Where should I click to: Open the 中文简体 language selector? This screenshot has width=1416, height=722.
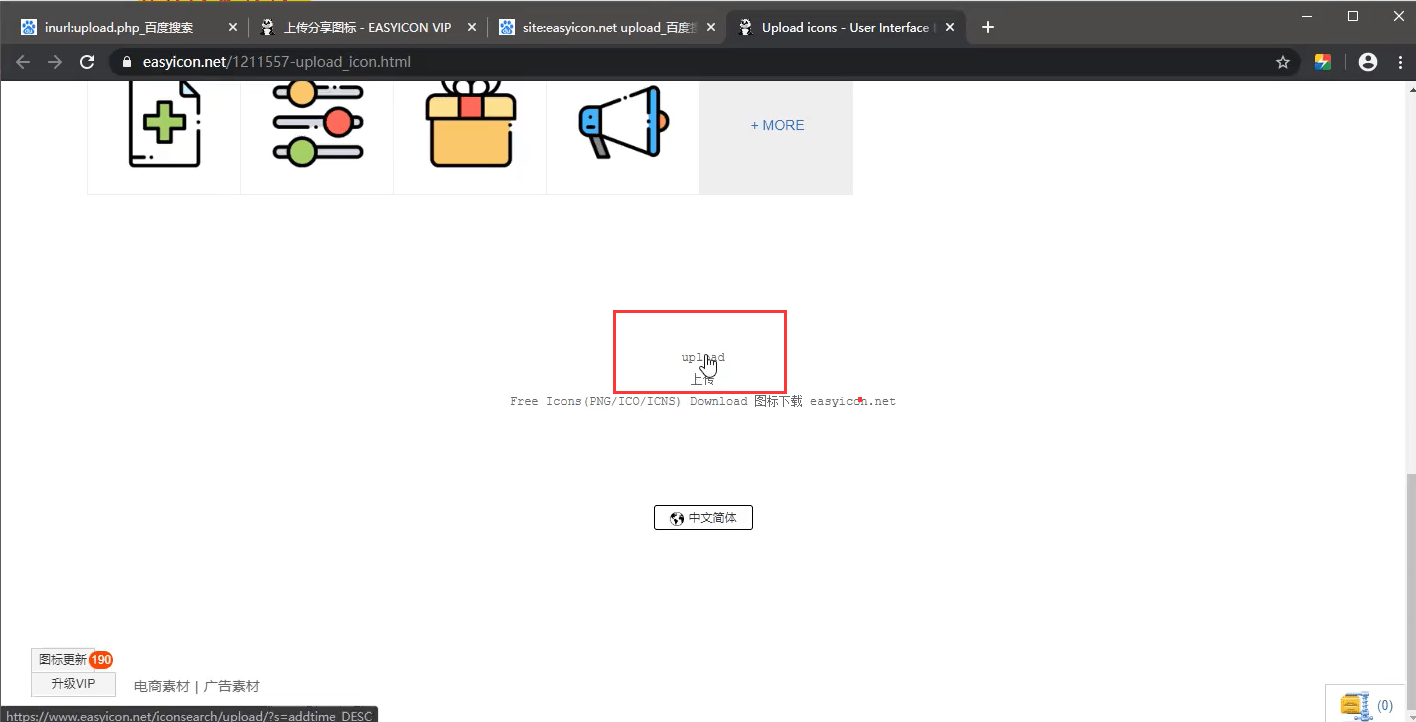tap(703, 518)
